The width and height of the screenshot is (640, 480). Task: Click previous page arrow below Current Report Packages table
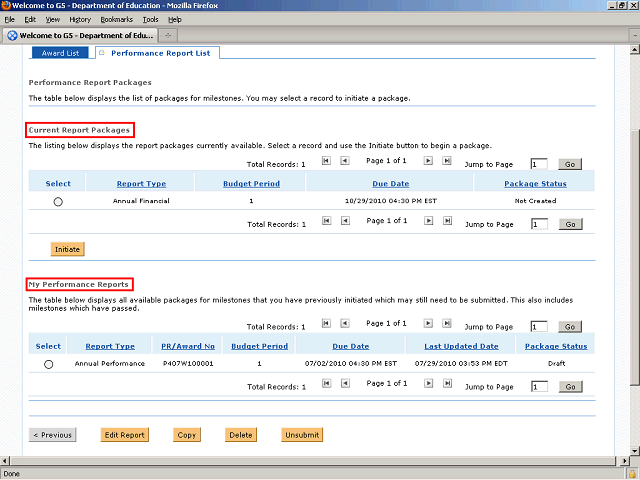345,221
